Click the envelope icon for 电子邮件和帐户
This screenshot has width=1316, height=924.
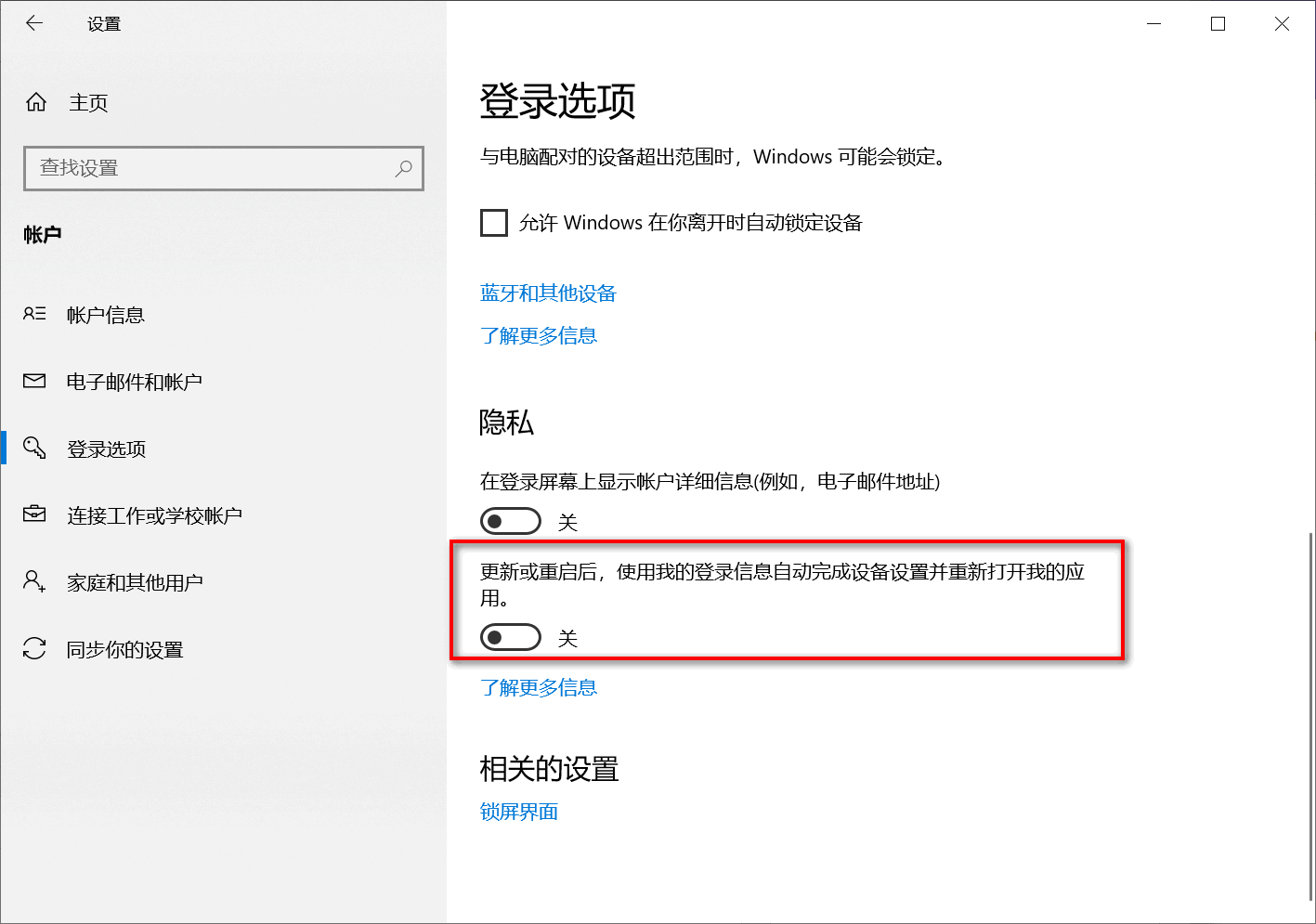pyautogui.click(x=34, y=381)
